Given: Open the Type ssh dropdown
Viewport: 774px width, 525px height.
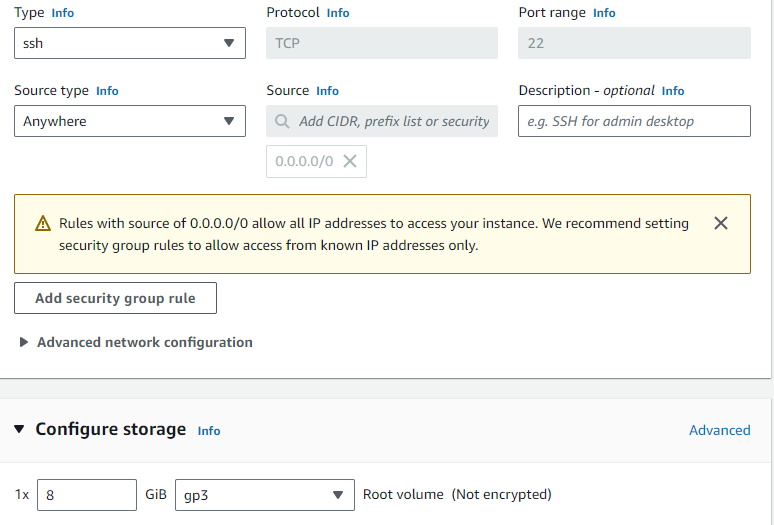Looking at the screenshot, I should click(x=130, y=43).
